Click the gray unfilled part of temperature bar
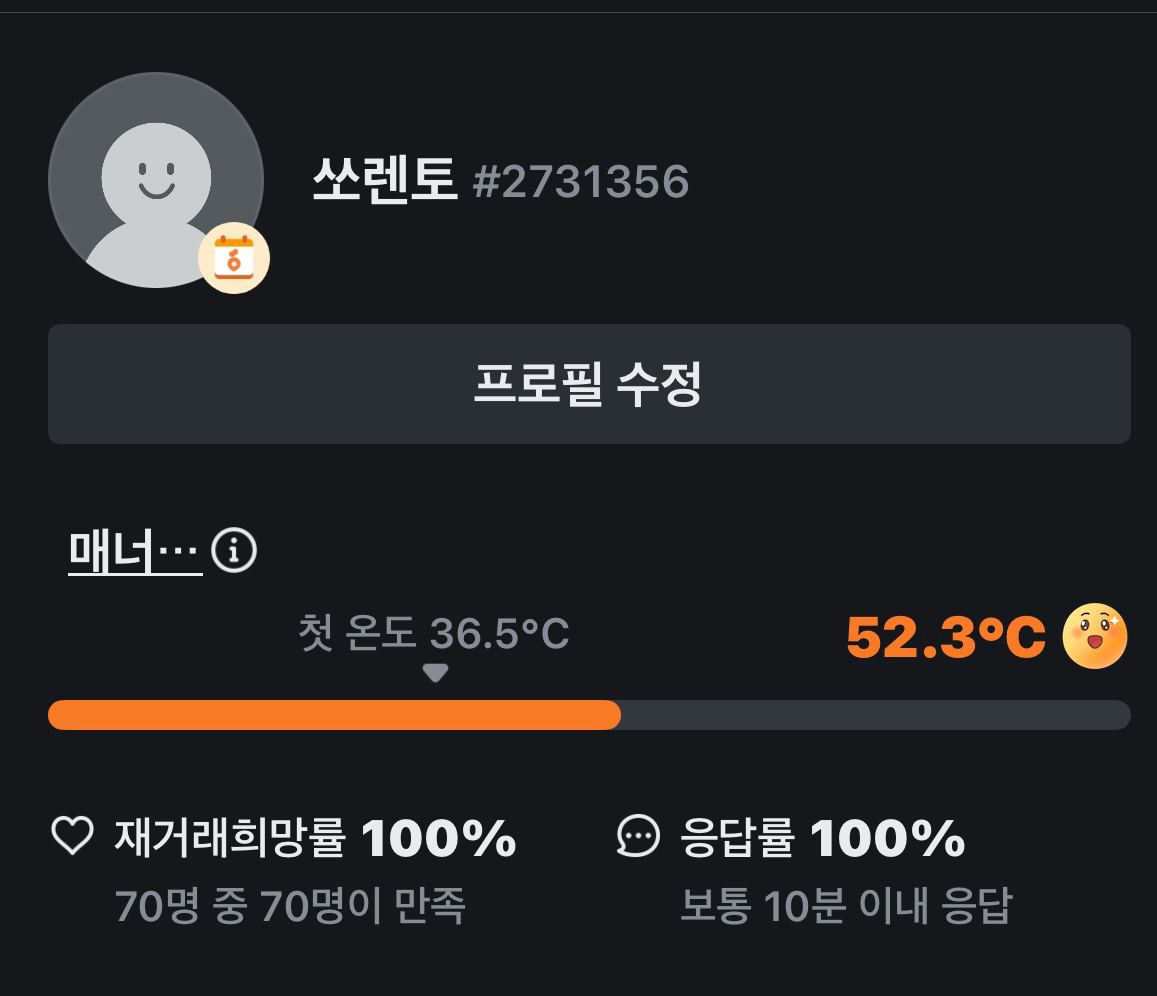 pos(875,715)
